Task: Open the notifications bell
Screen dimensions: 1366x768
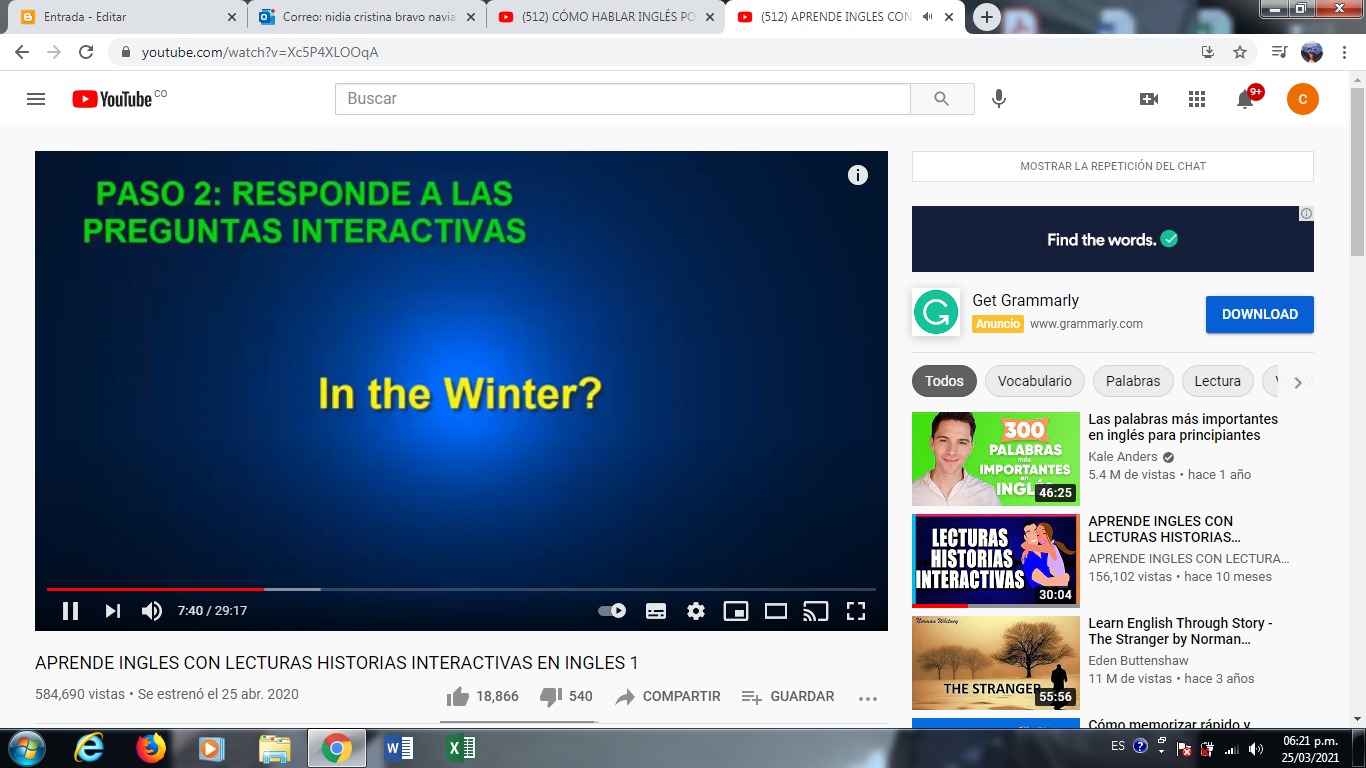Action: click(1245, 98)
